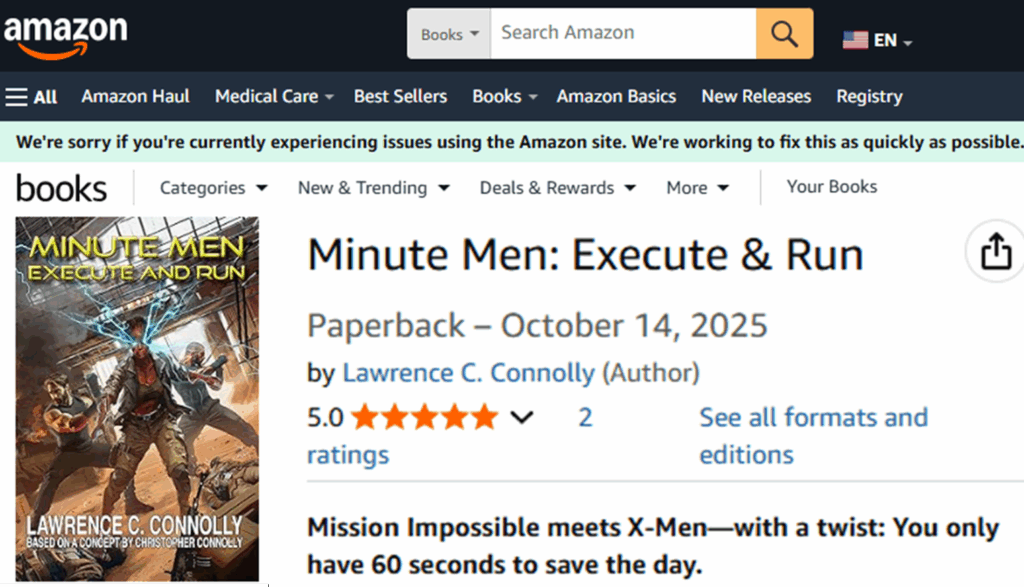Screen dimensions: 1024x587
Task: Expand the Categories dropdown
Action: [213, 188]
